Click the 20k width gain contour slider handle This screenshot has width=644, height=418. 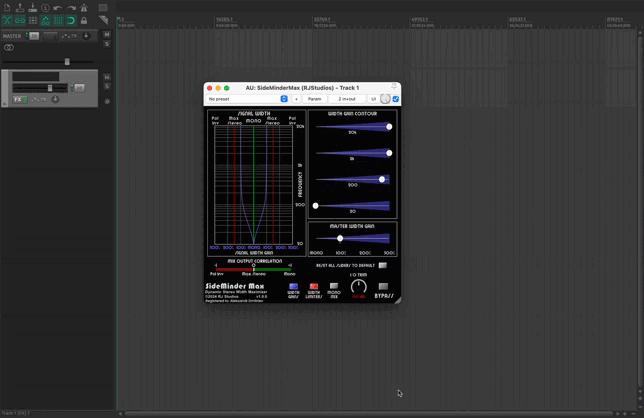389,127
